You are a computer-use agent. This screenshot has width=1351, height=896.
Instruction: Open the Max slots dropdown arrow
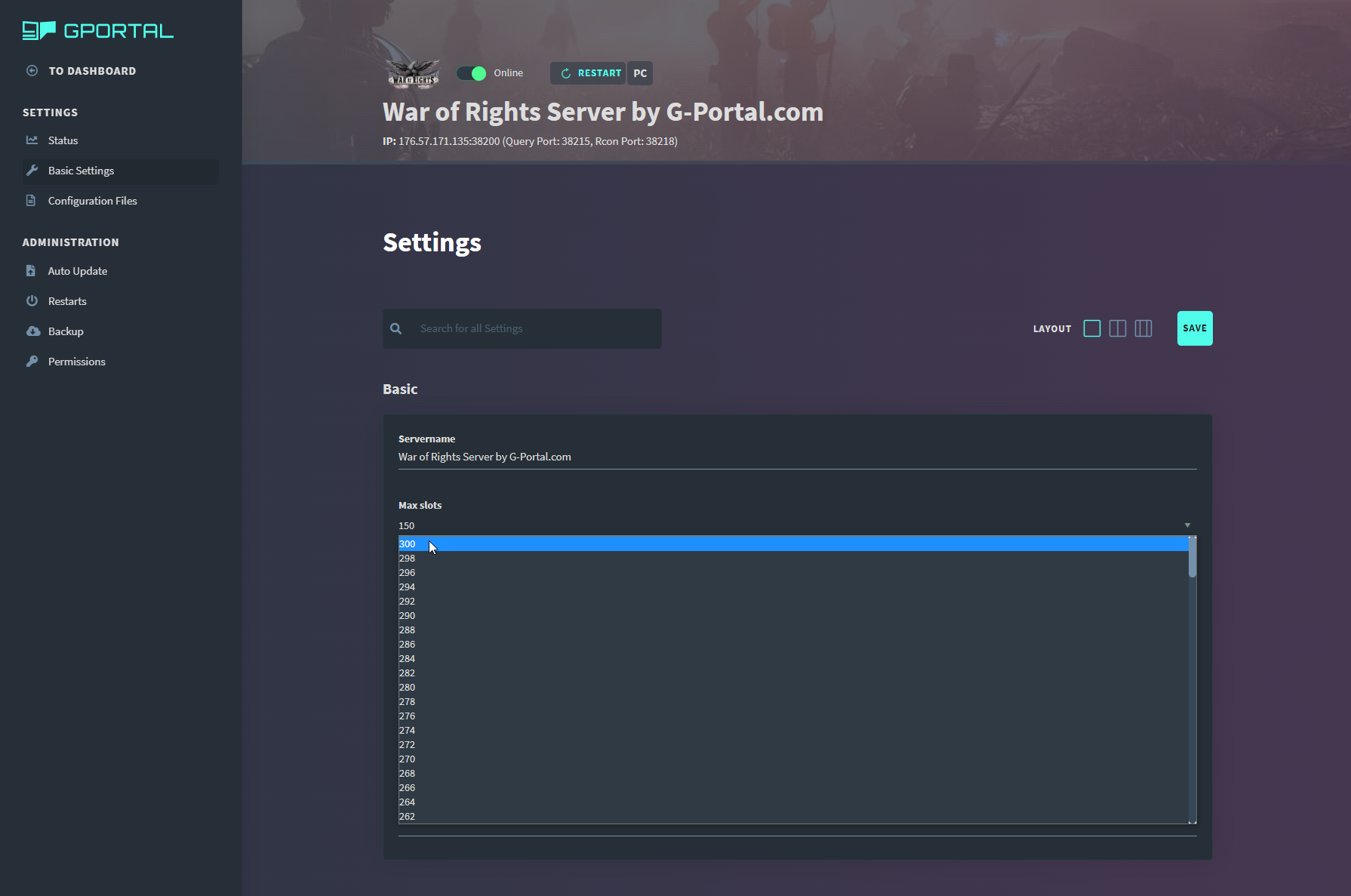click(1187, 525)
